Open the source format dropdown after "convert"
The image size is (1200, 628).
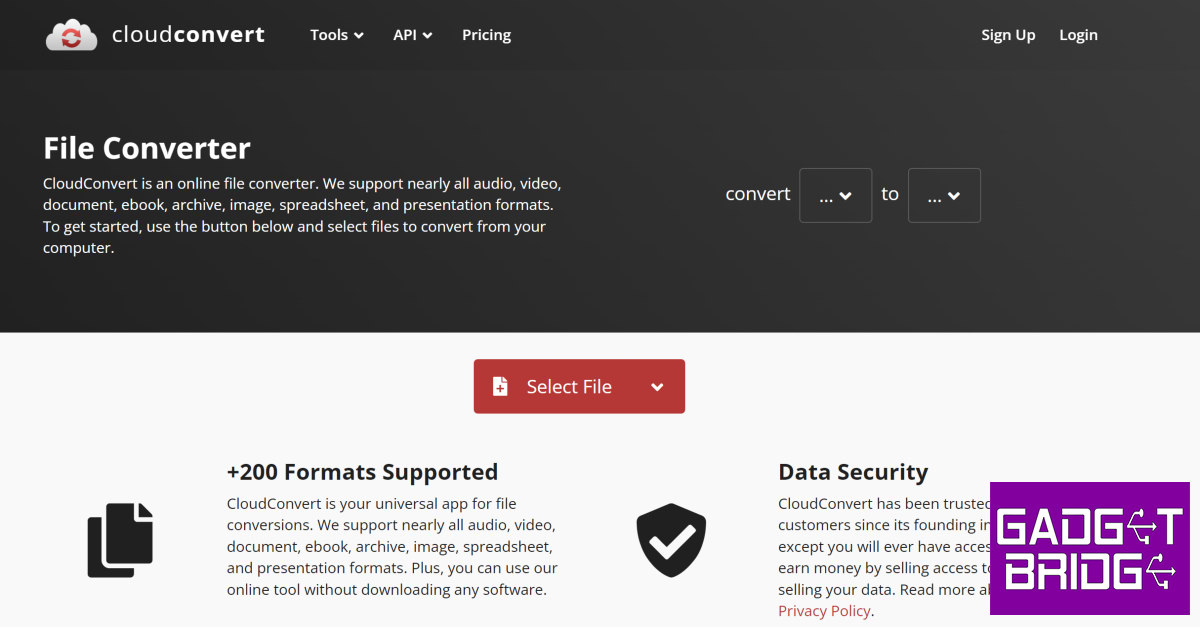click(835, 195)
